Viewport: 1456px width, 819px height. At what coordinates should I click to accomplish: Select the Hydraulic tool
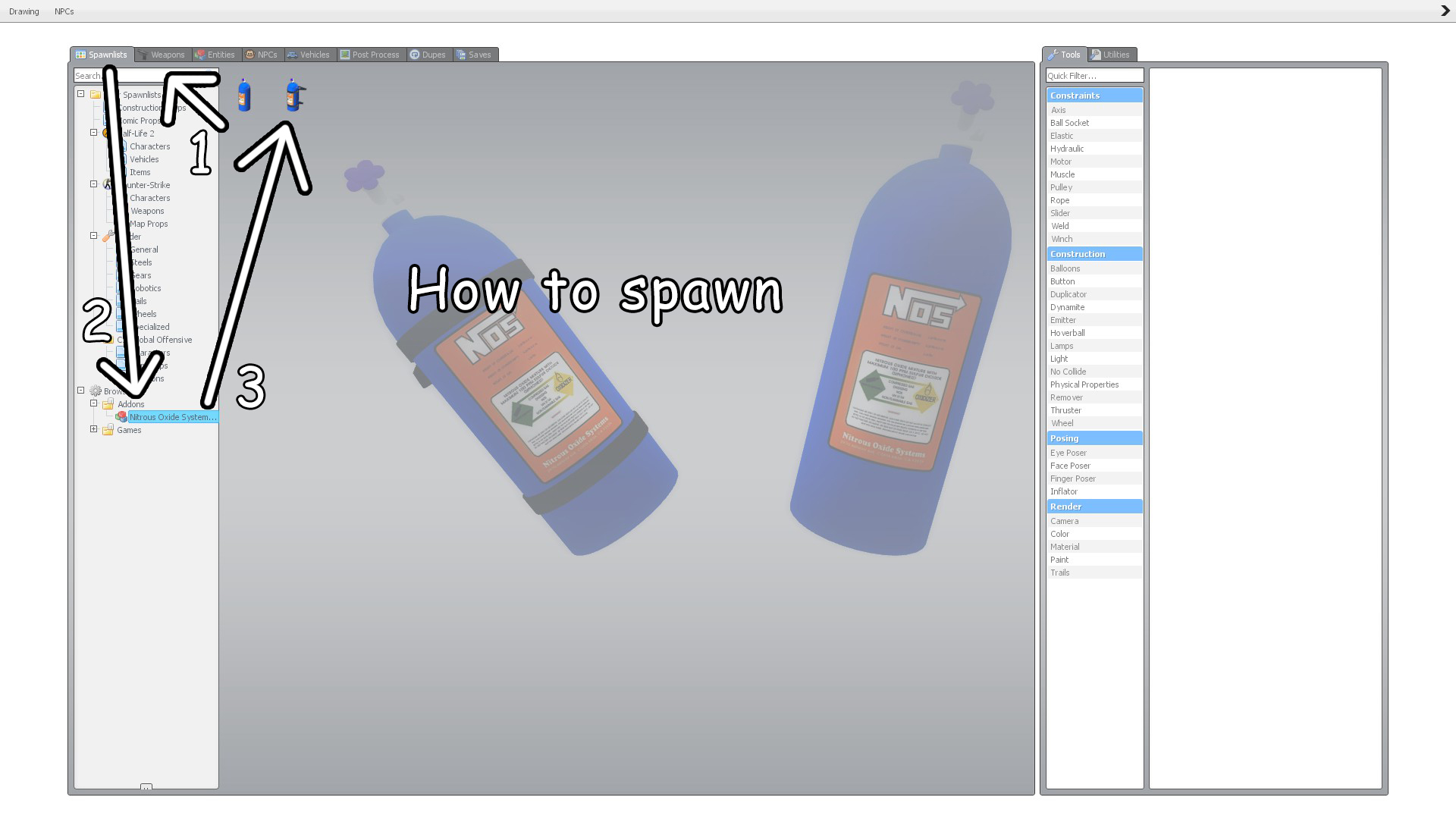[1094, 149]
